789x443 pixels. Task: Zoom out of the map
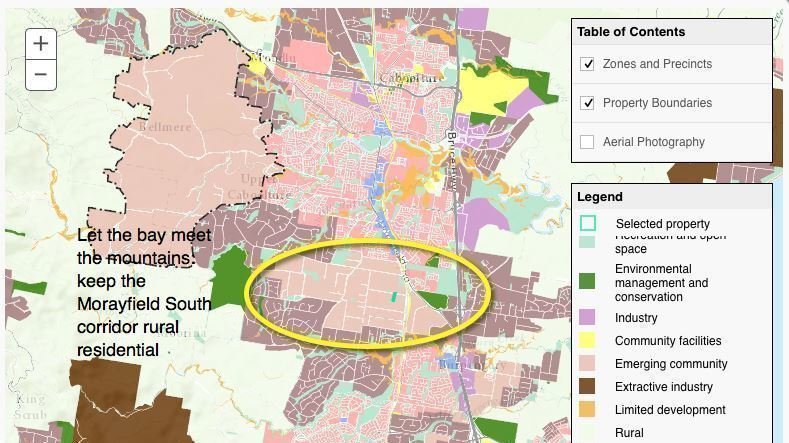(x=40, y=74)
